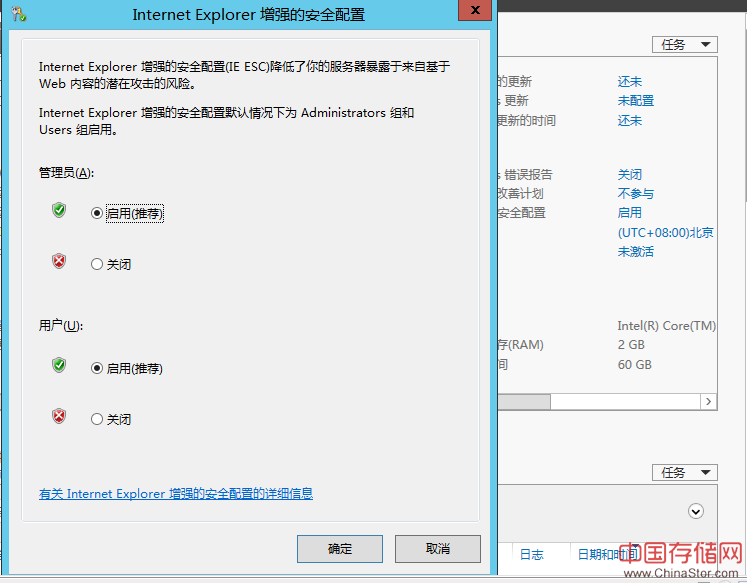Image resolution: width=747 pixels, height=583 pixels.
Task: Close the IE ESC dialog window
Action: (x=475, y=10)
